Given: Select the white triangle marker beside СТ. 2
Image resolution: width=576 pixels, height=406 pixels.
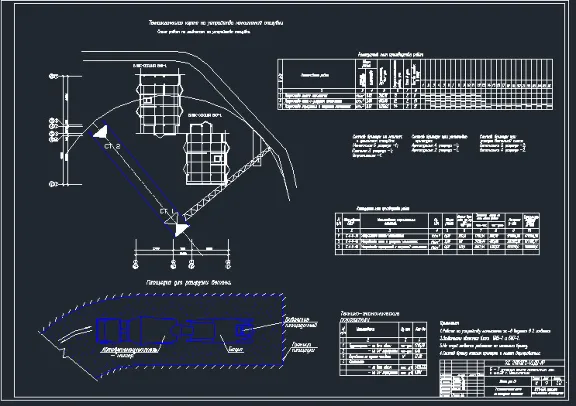Looking at the screenshot, I should pyautogui.click(x=100, y=132).
